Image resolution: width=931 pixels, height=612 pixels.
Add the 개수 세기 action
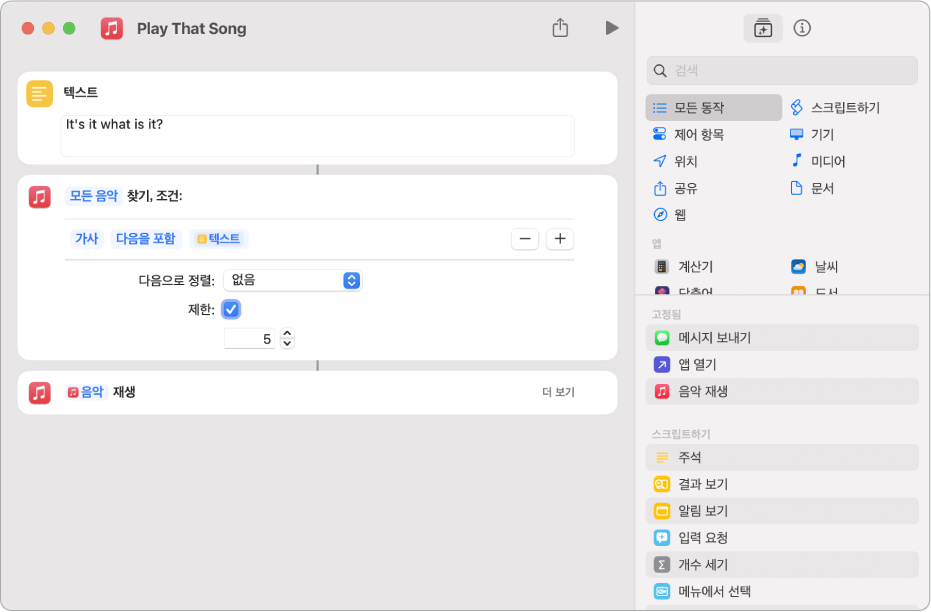click(782, 565)
